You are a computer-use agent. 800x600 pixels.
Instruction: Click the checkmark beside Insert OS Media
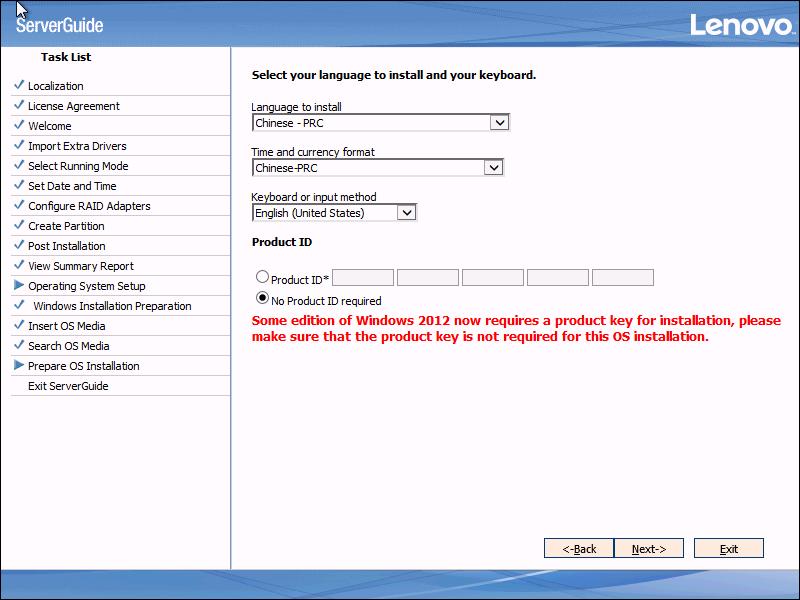tap(19, 326)
